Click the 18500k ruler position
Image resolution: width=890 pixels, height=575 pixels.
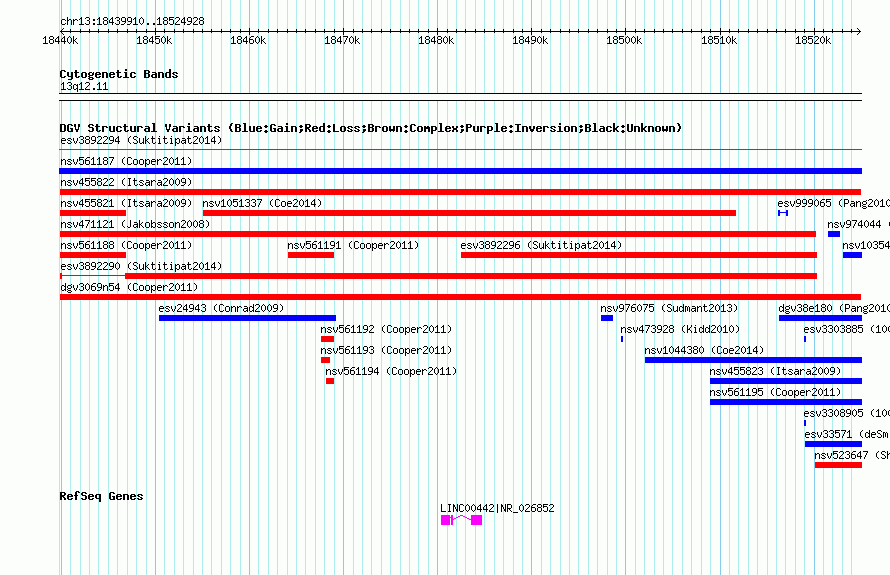tap(624, 40)
